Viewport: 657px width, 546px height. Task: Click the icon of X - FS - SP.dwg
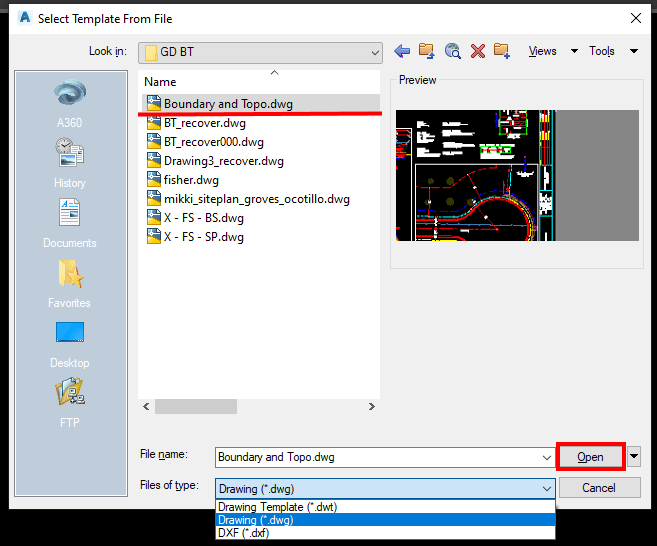pos(154,237)
